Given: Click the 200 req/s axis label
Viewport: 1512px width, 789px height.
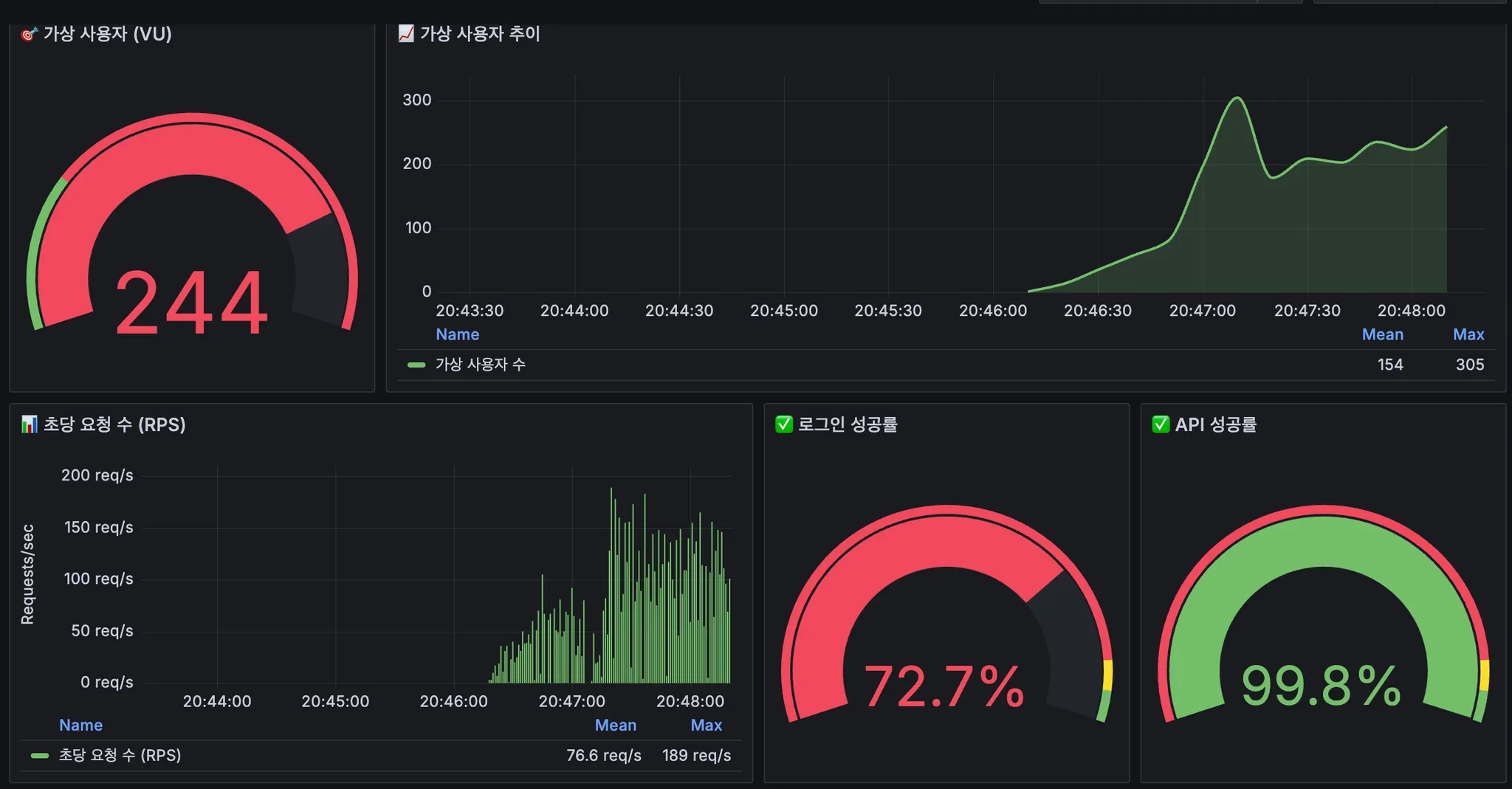Looking at the screenshot, I should 97,475.
